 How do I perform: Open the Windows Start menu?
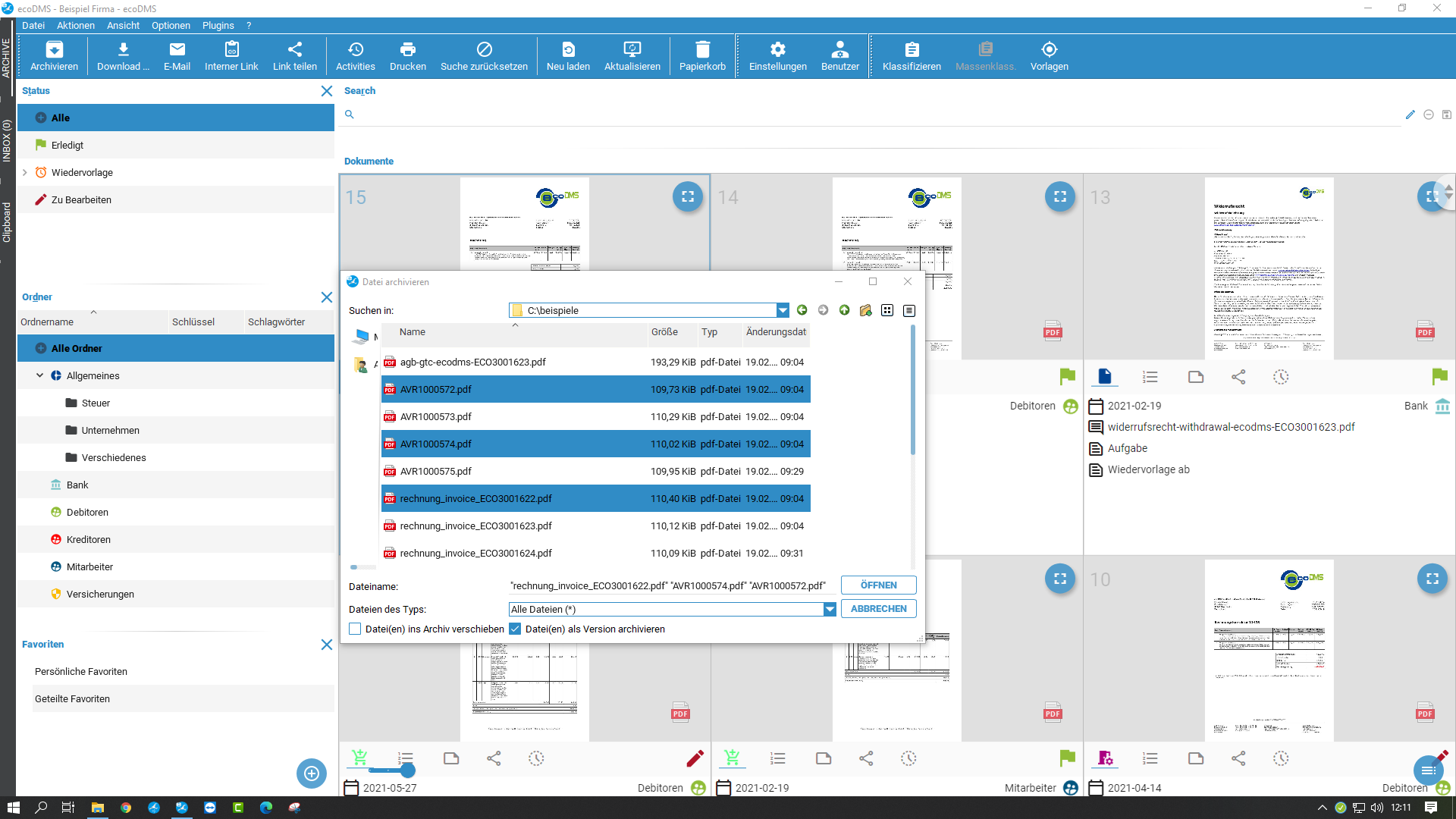pyautogui.click(x=13, y=808)
